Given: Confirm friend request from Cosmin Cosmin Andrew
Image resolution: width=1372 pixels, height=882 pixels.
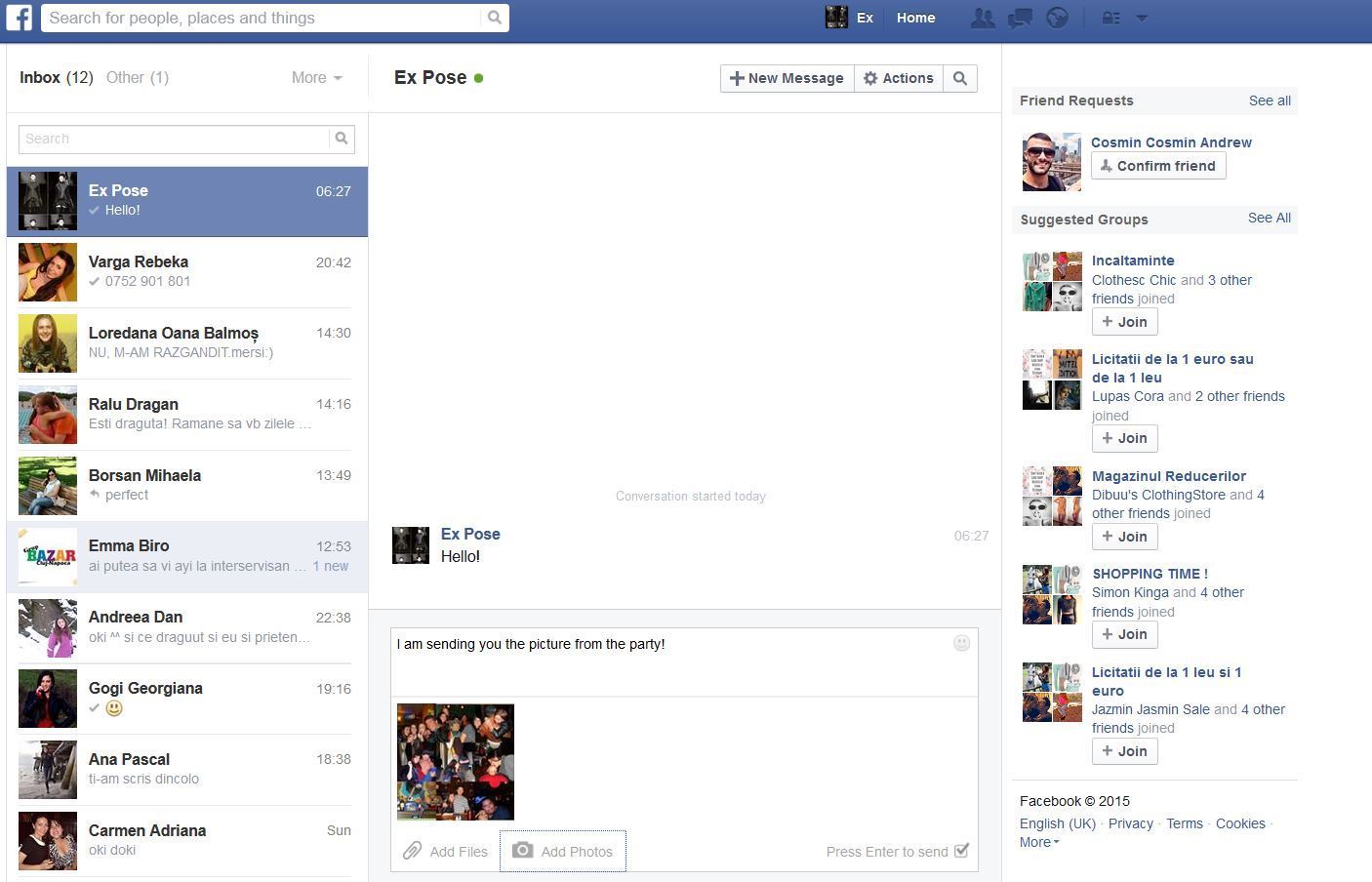Looking at the screenshot, I should (1158, 166).
